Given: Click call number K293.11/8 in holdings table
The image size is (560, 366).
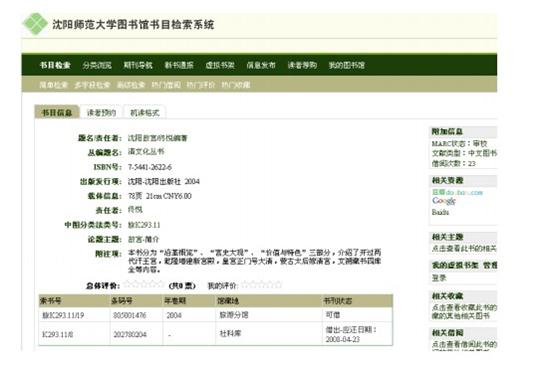Looking at the screenshot, I should point(58,334).
